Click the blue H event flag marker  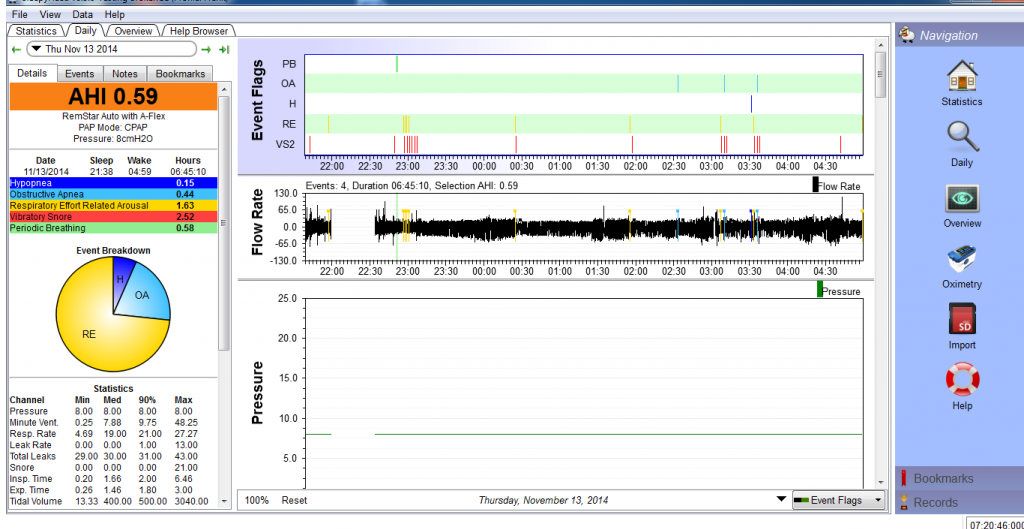pyautogui.click(x=751, y=103)
